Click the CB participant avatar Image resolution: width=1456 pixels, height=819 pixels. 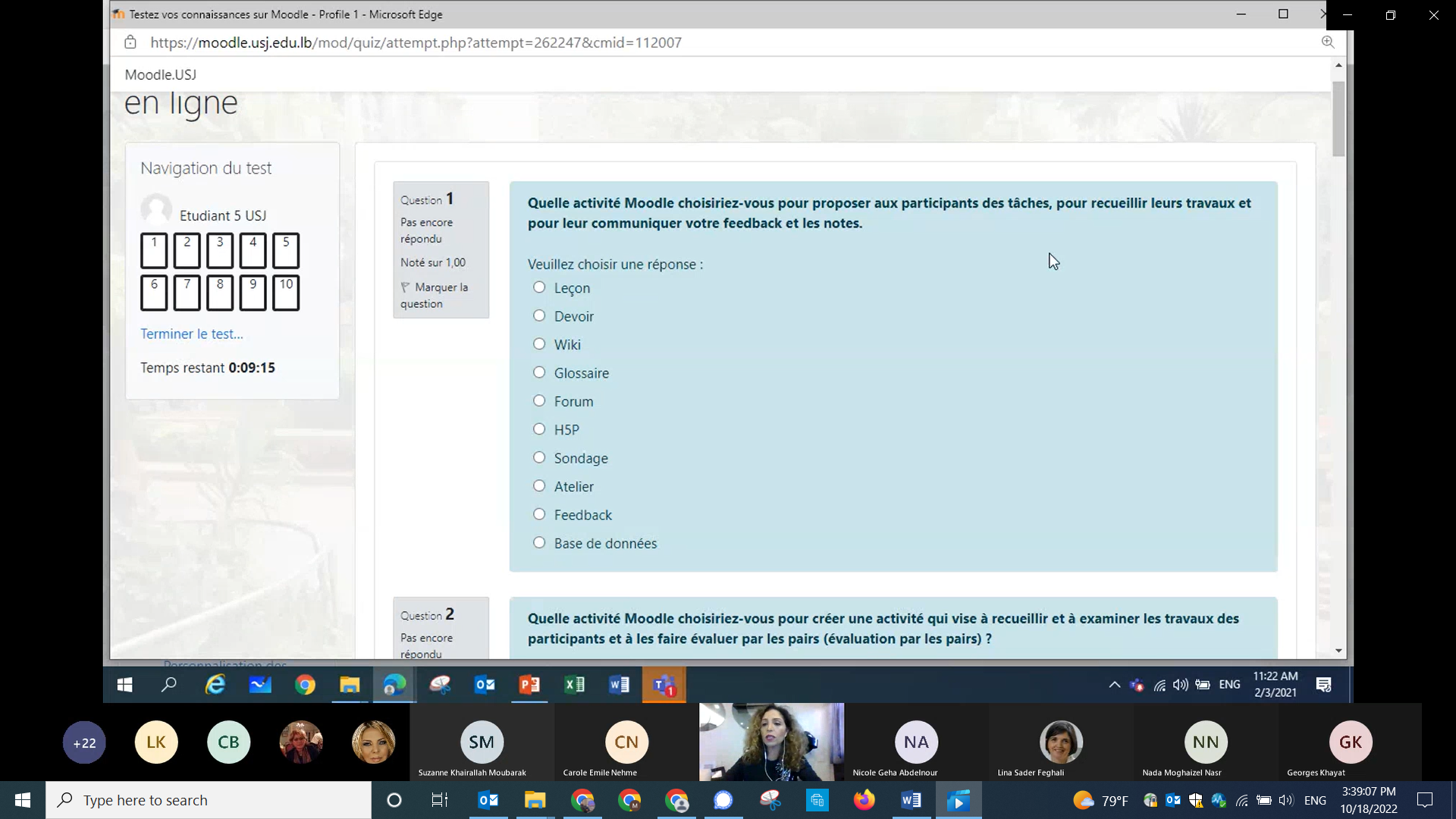228,742
